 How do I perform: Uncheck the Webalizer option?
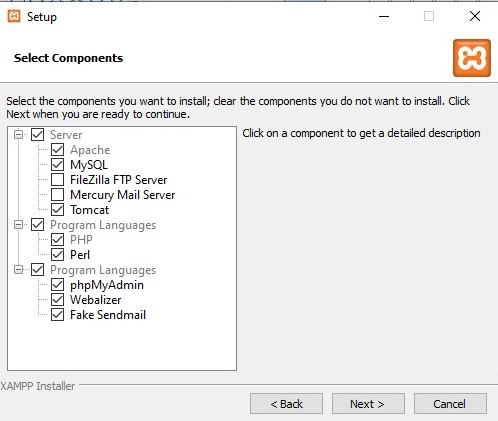58,300
